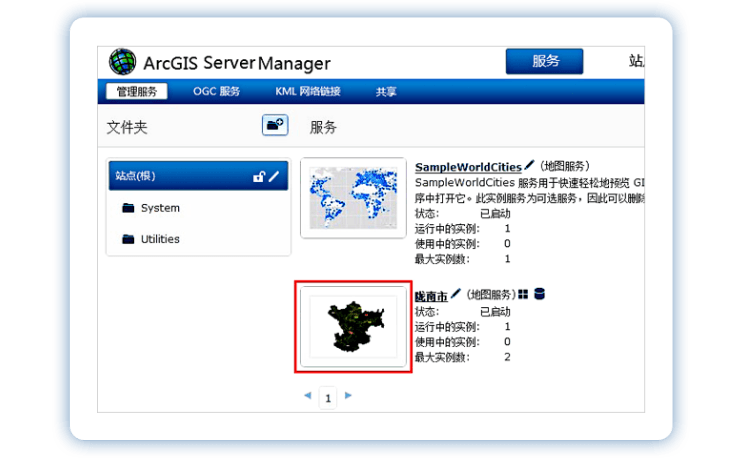This screenshot has height=458, width=742.
Task: Switch to the KML 网络链接 tab
Action: 308,91
